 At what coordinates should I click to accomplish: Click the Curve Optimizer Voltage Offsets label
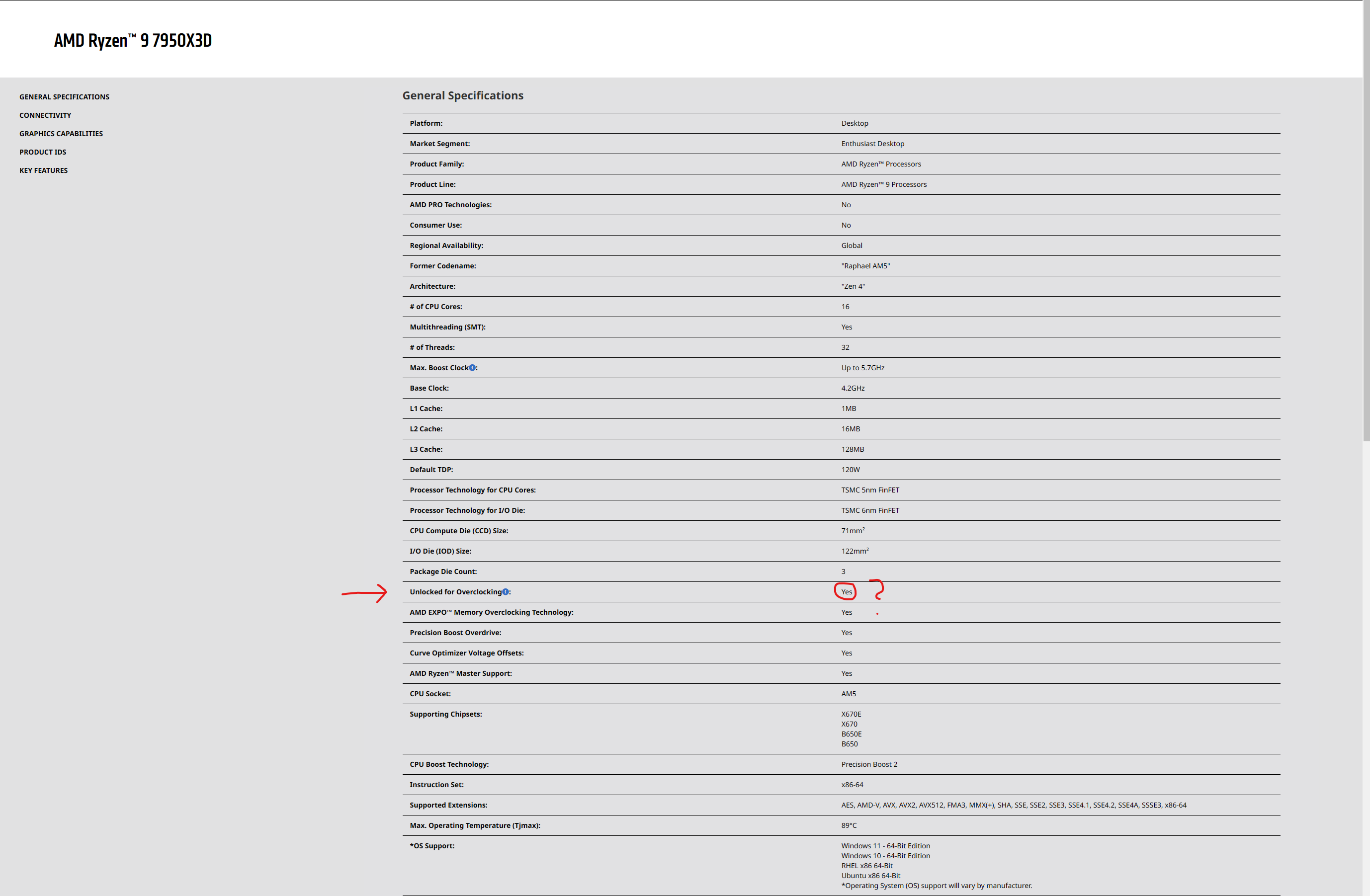466,653
